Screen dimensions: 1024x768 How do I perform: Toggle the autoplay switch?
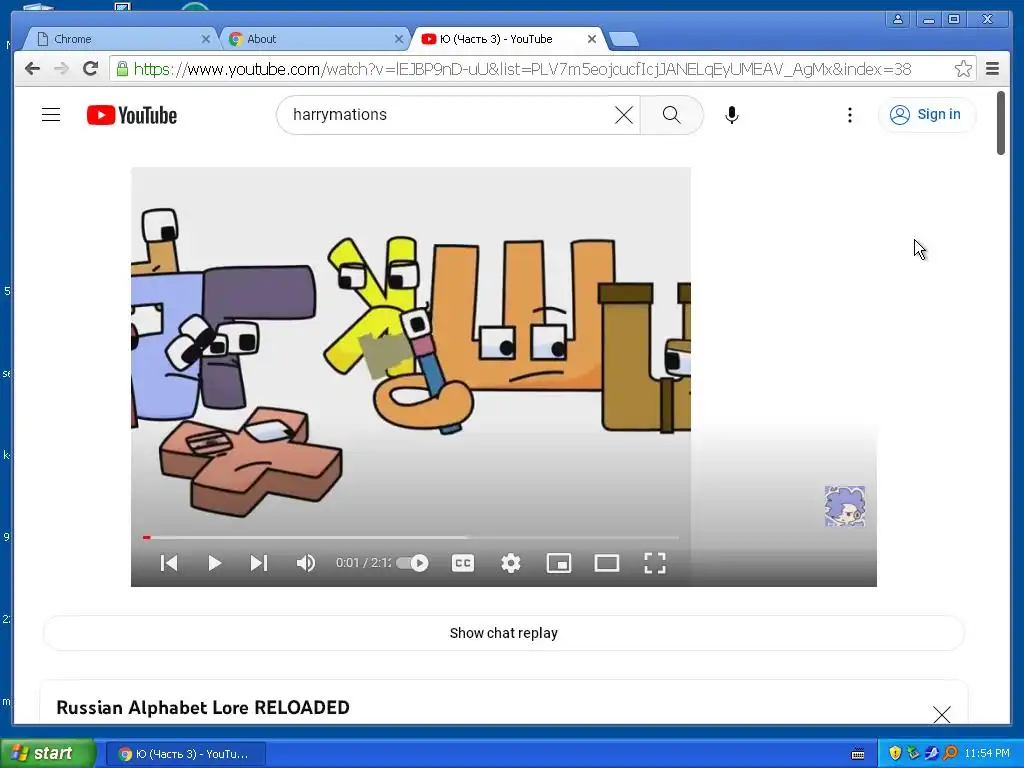413,563
